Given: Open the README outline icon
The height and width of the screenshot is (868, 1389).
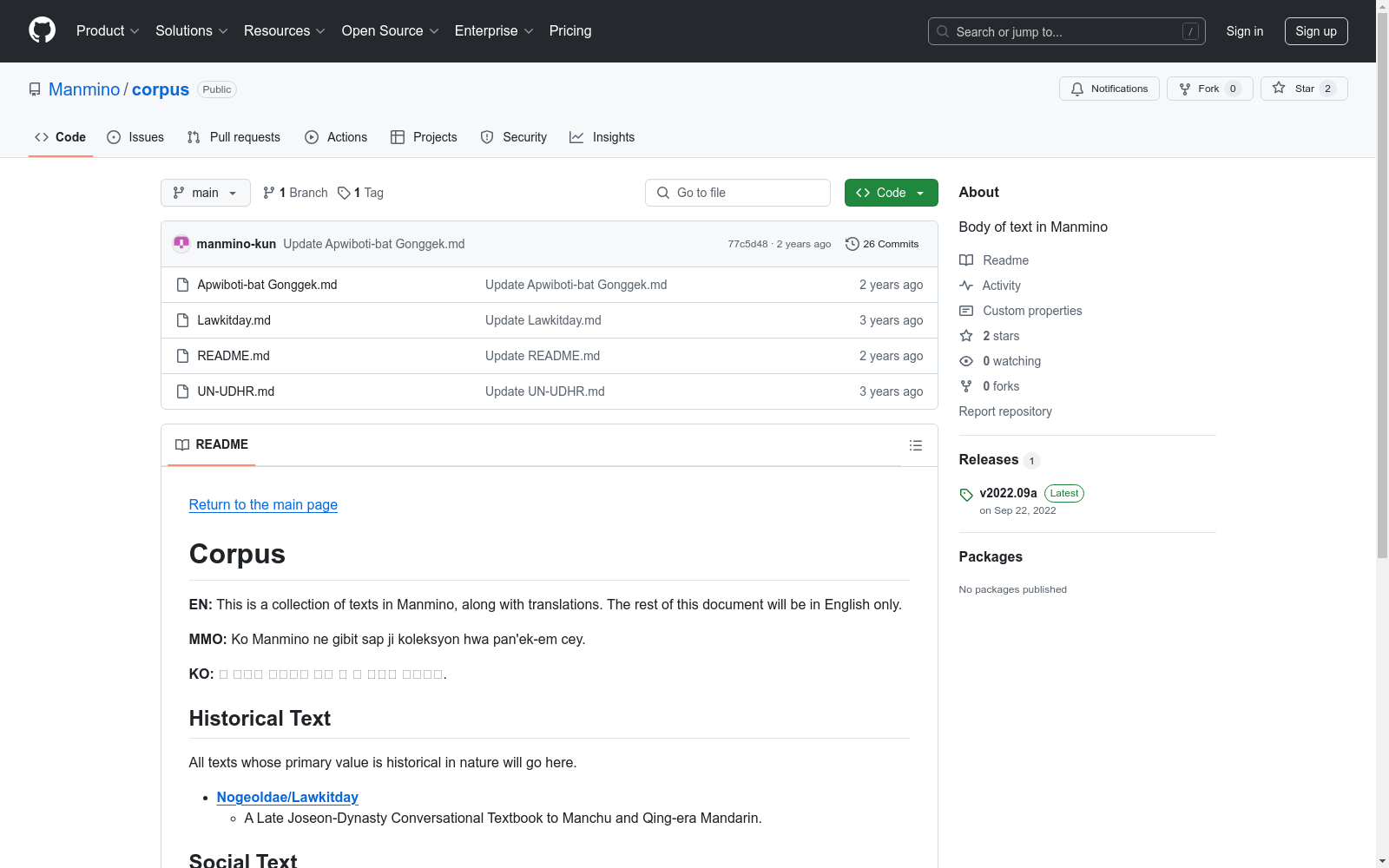Looking at the screenshot, I should click(916, 445).
